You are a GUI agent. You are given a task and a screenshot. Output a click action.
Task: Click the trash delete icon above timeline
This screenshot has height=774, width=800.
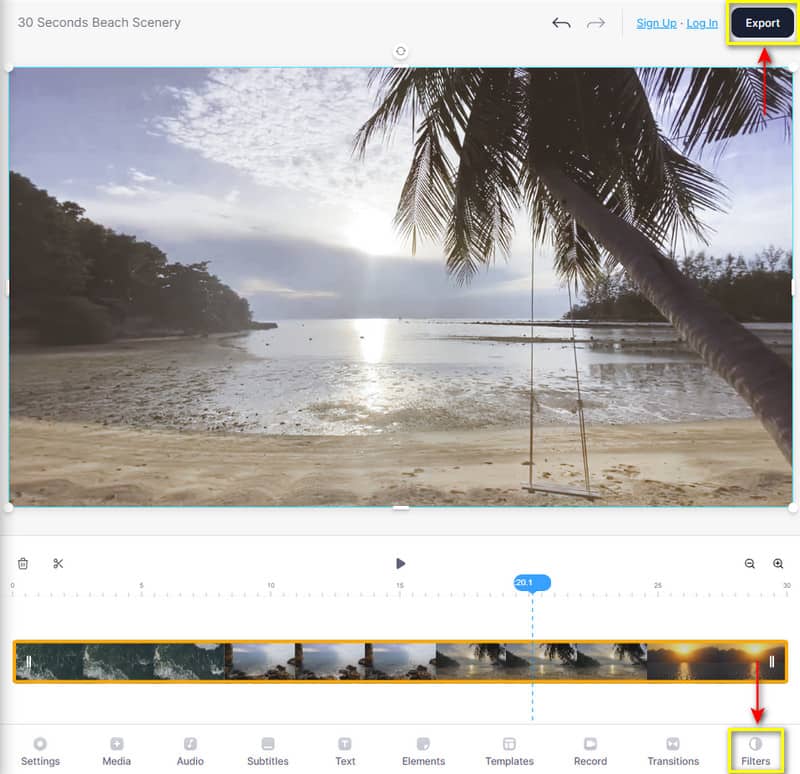coord(23,563)
